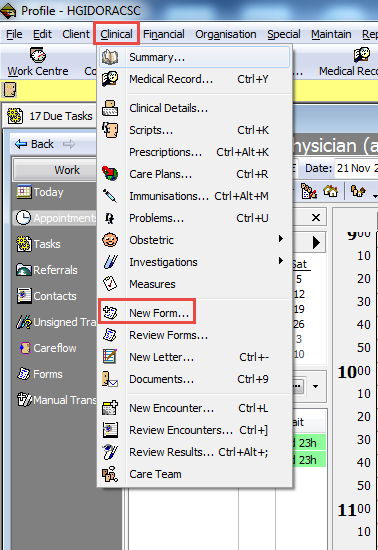Image resolution: width=378 pixels, height=550 pixels.
Task: Choose Scripts in the Clinical menu
Action: tap(194, 130)
